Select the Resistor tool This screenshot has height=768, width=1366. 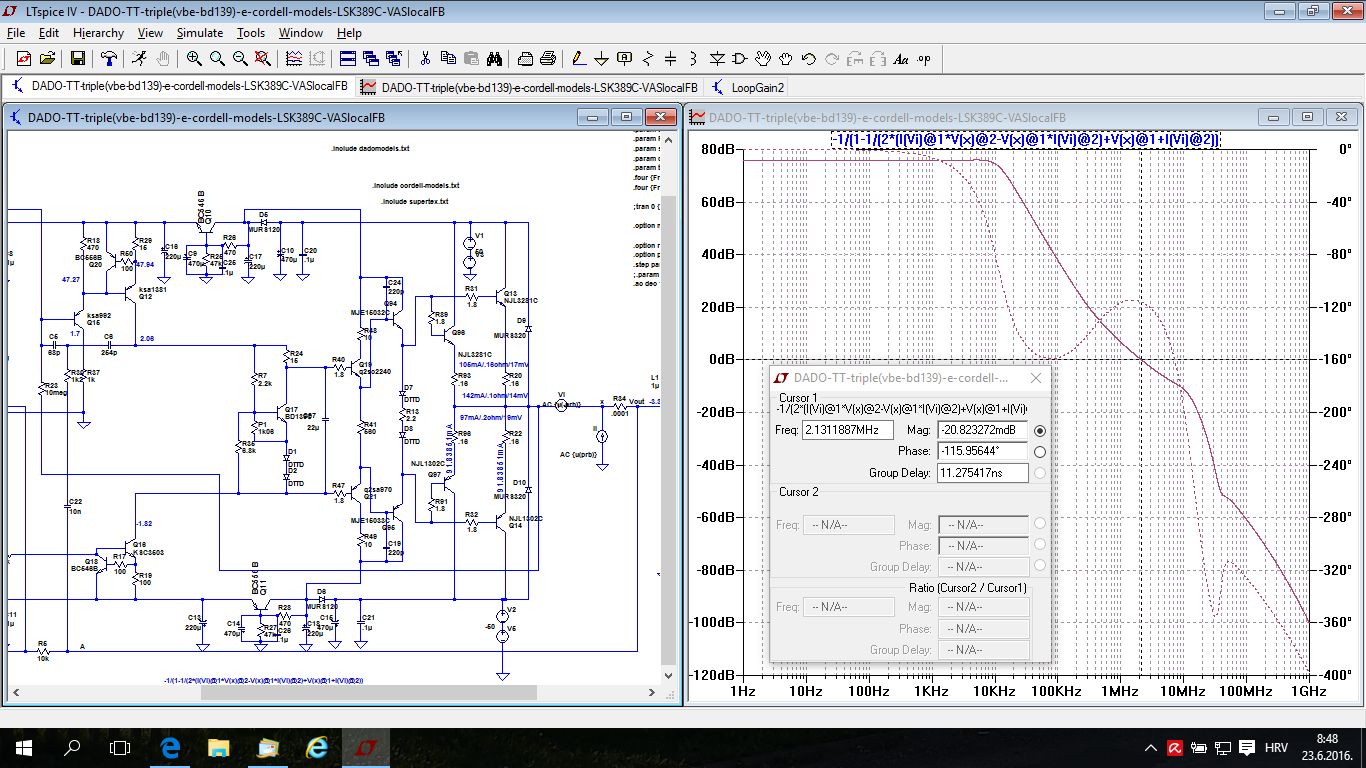point(648,59)
